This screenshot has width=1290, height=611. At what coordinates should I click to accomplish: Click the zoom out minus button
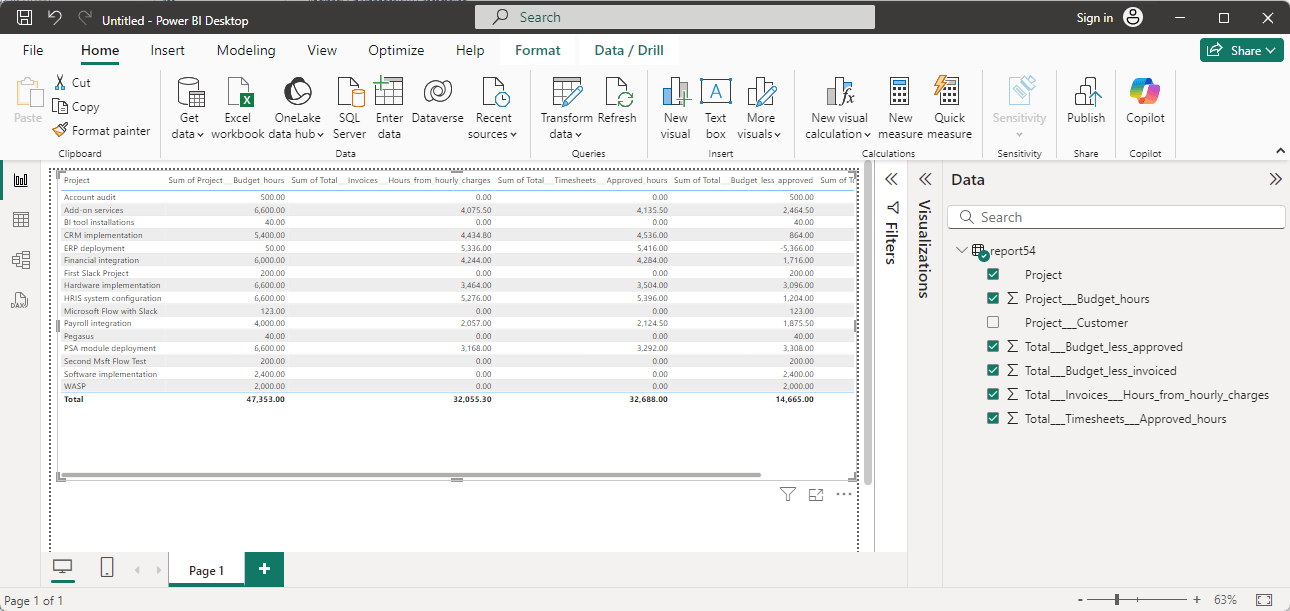click(x=1082, y=600)
